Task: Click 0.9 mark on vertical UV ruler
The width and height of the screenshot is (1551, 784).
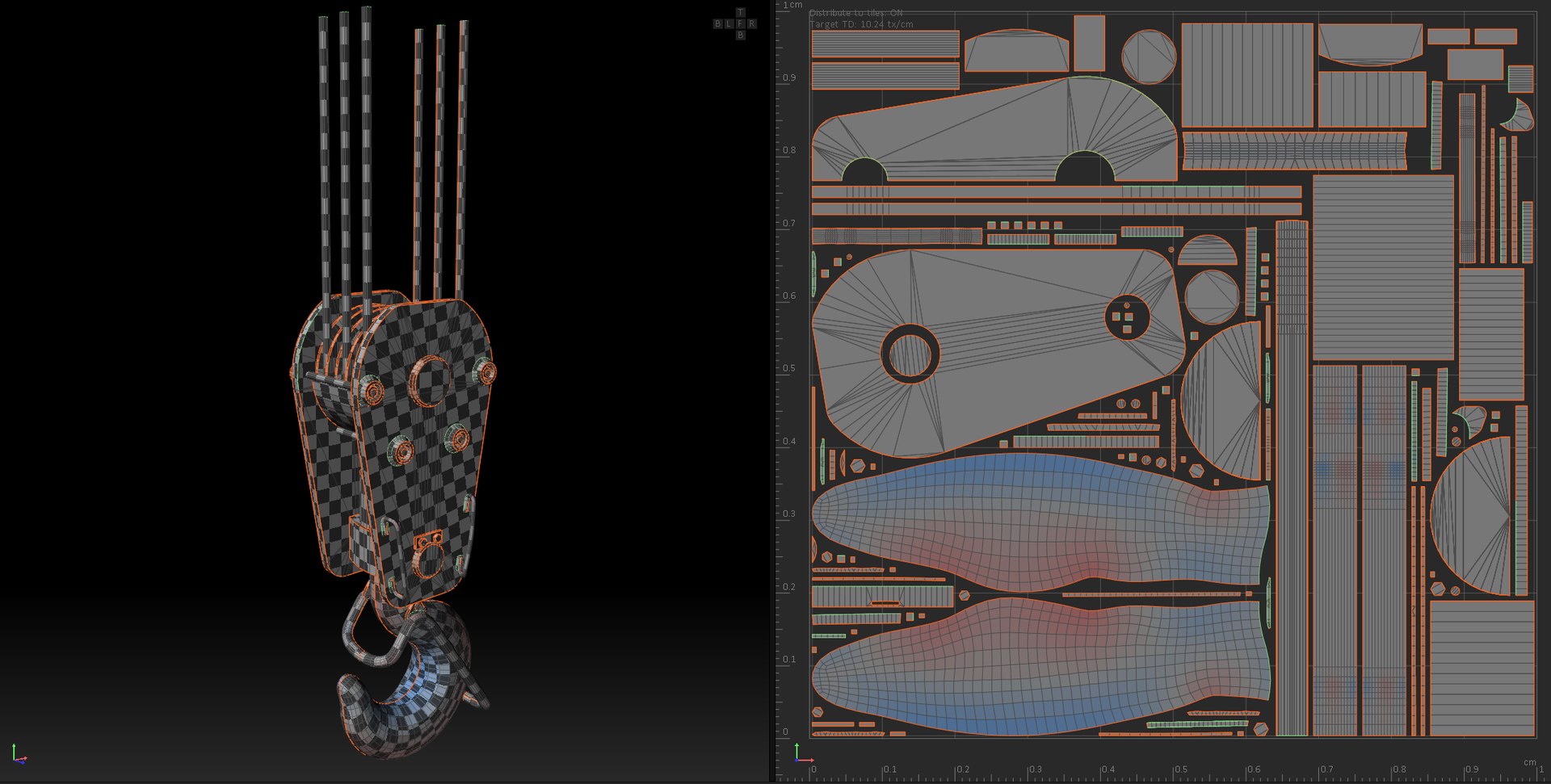Action: (788, 78)
